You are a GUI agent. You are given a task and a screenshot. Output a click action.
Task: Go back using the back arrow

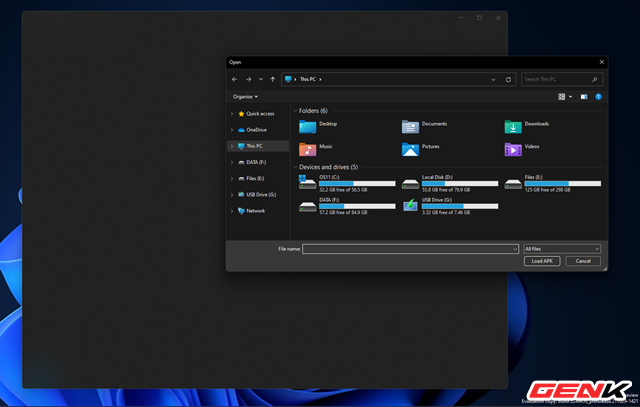234,79
